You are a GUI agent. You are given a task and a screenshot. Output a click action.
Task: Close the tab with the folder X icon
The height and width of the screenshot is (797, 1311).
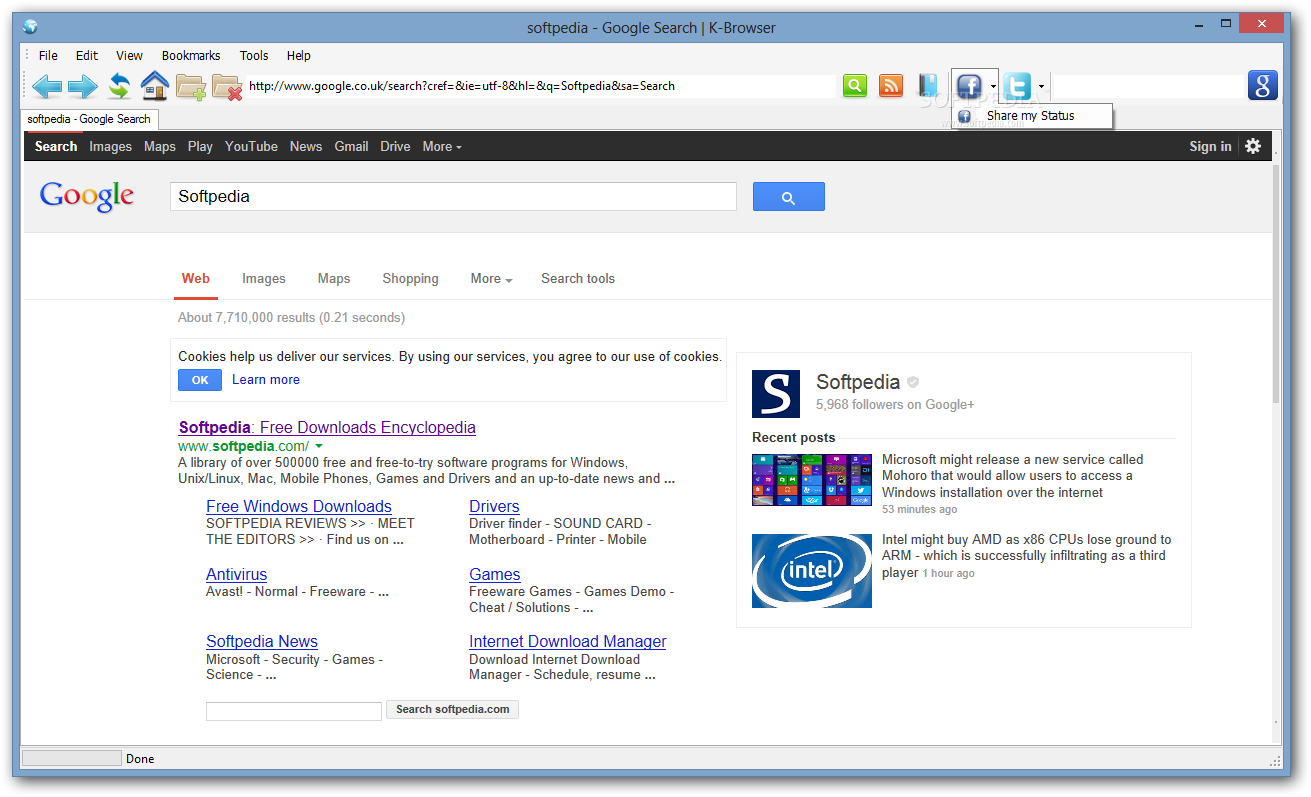(x=227, y=87)
